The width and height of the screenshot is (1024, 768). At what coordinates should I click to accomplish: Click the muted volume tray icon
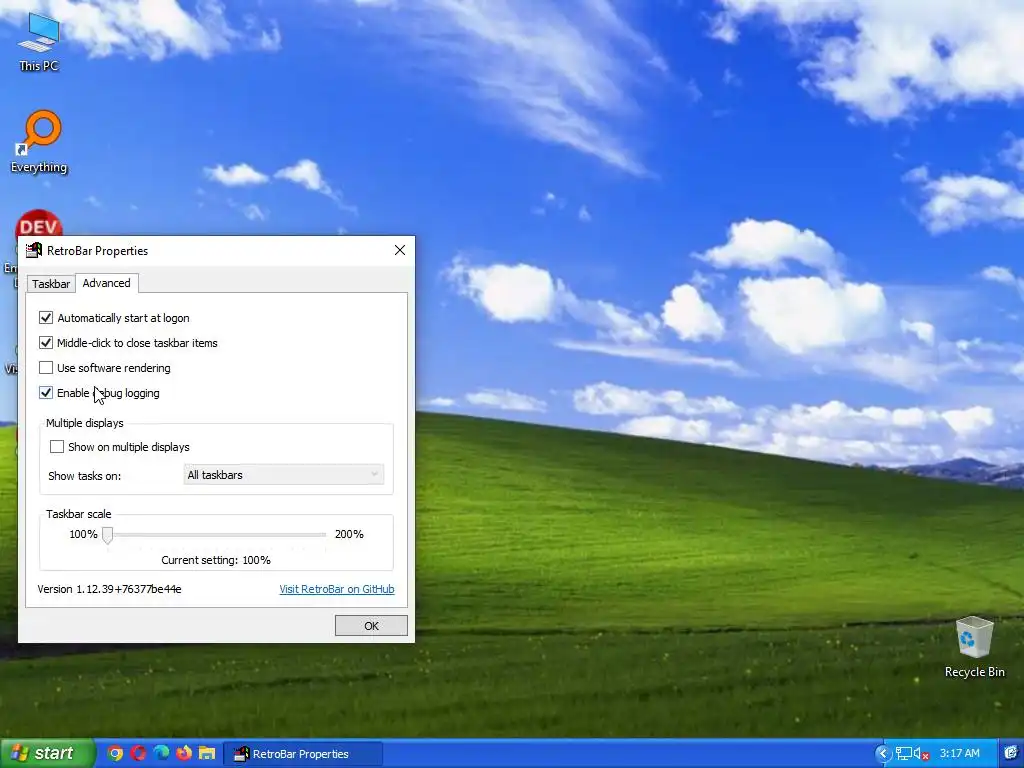click(921, 754)
